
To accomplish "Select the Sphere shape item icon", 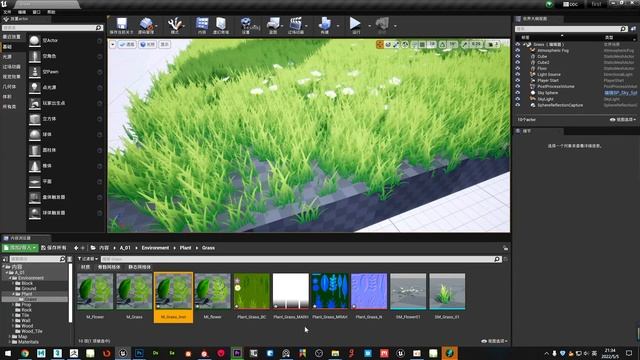I will pos(35,134).
